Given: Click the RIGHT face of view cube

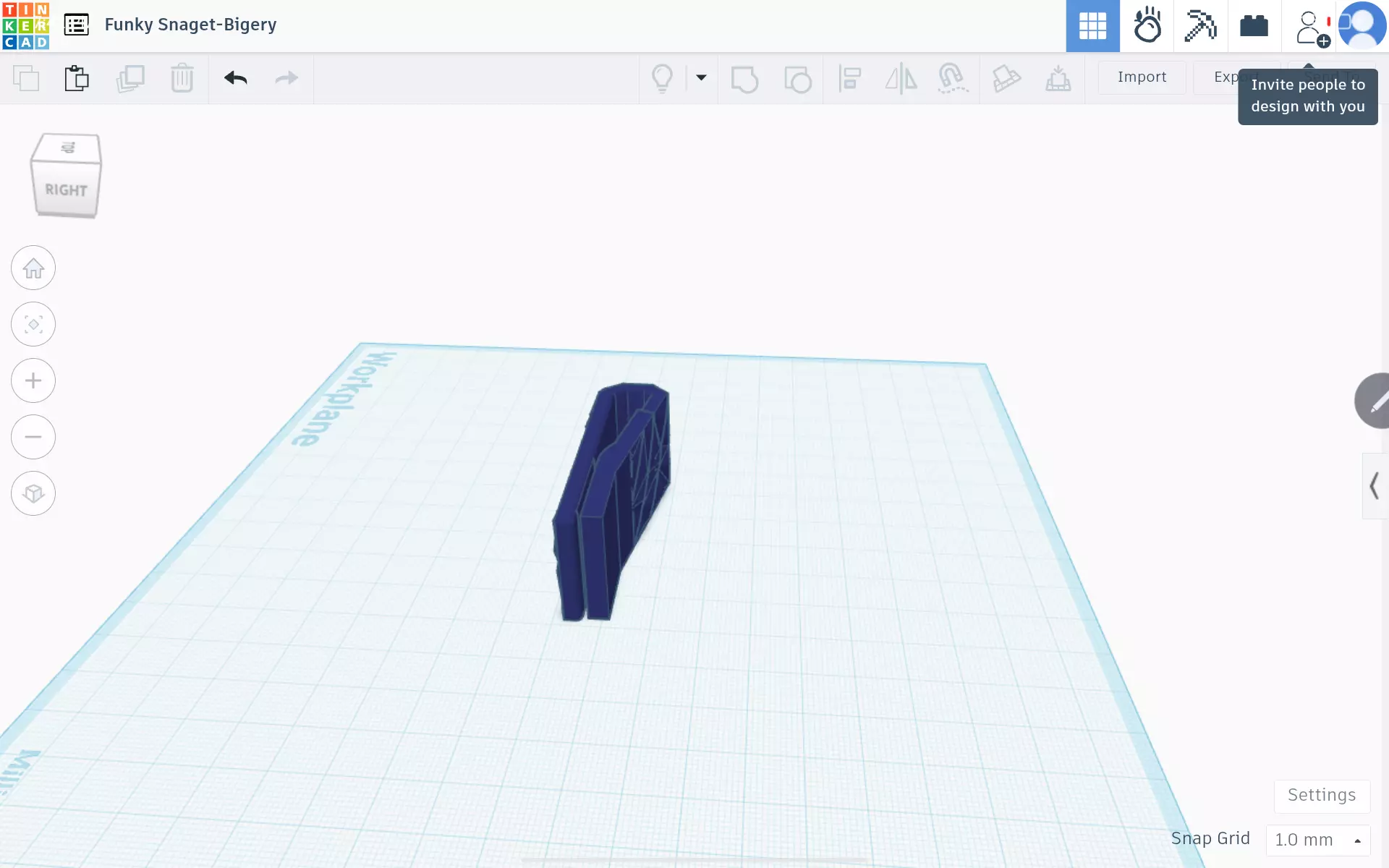Looking at the screenshot, I should (x=66, y=190).
